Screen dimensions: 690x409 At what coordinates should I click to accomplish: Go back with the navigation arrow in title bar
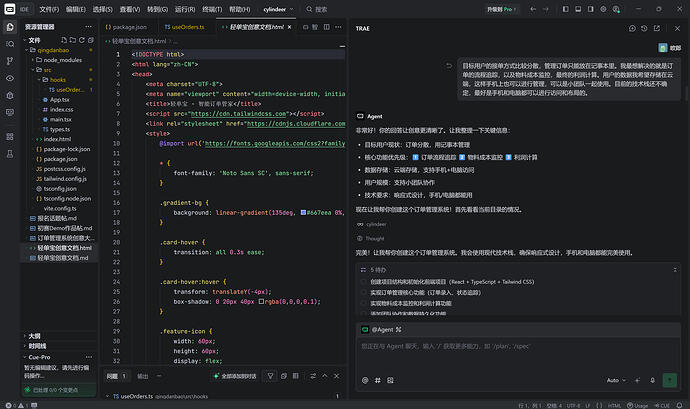533,9
